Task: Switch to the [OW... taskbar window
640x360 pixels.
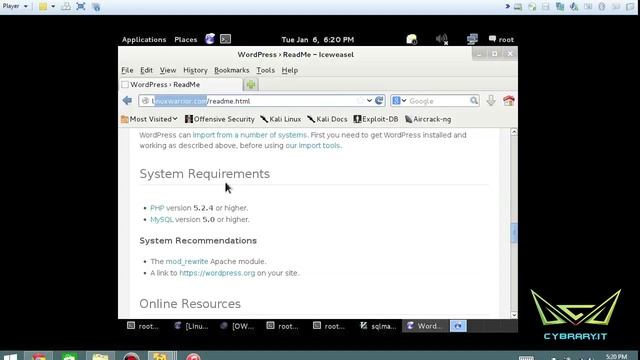Action: click(238, 326)
